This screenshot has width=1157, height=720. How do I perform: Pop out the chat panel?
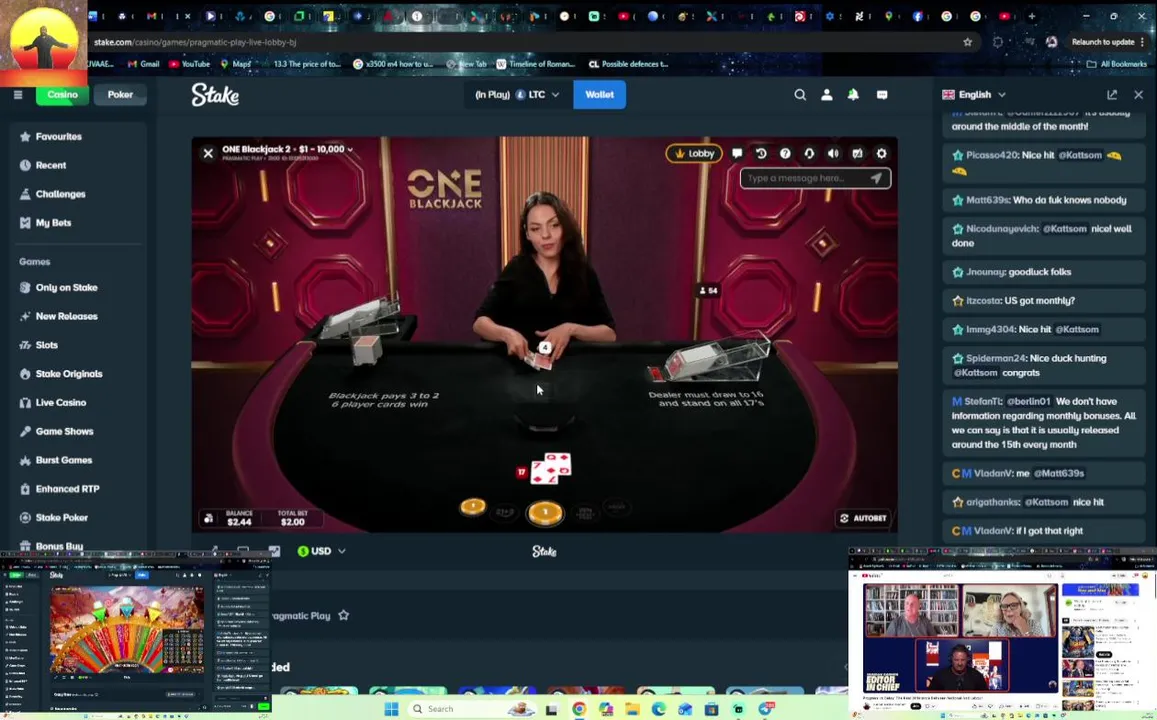pyautogui.click(x=1112, y=94)
